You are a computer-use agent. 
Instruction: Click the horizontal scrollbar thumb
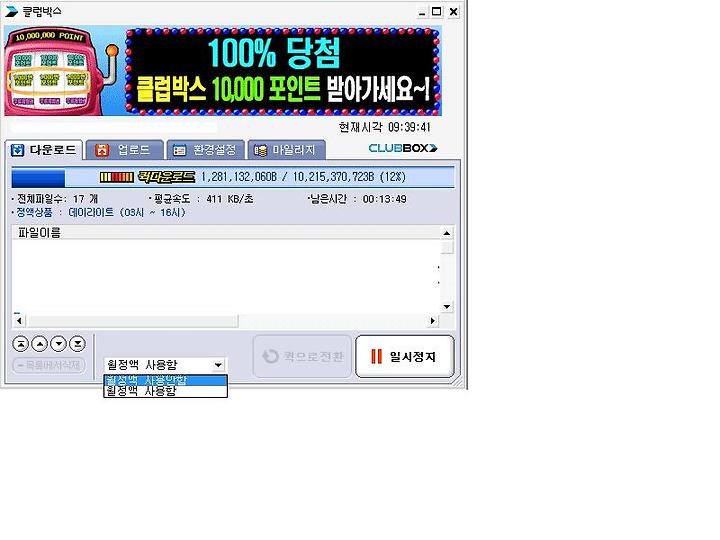[133, 321]
